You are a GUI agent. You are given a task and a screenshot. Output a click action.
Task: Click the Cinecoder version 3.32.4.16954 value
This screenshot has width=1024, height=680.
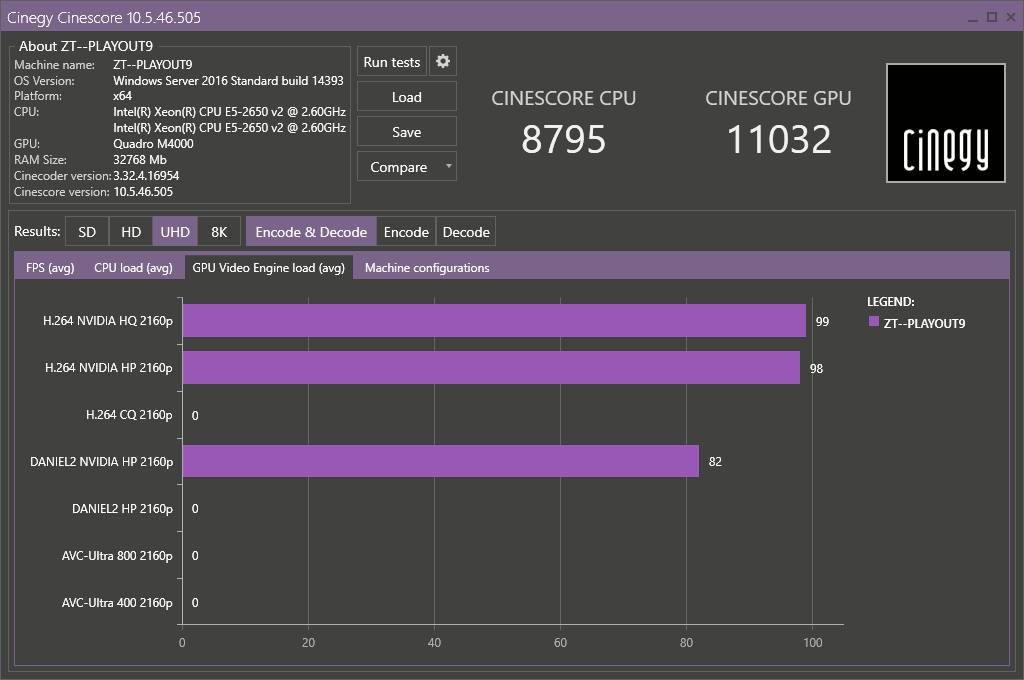coord(146,176)
